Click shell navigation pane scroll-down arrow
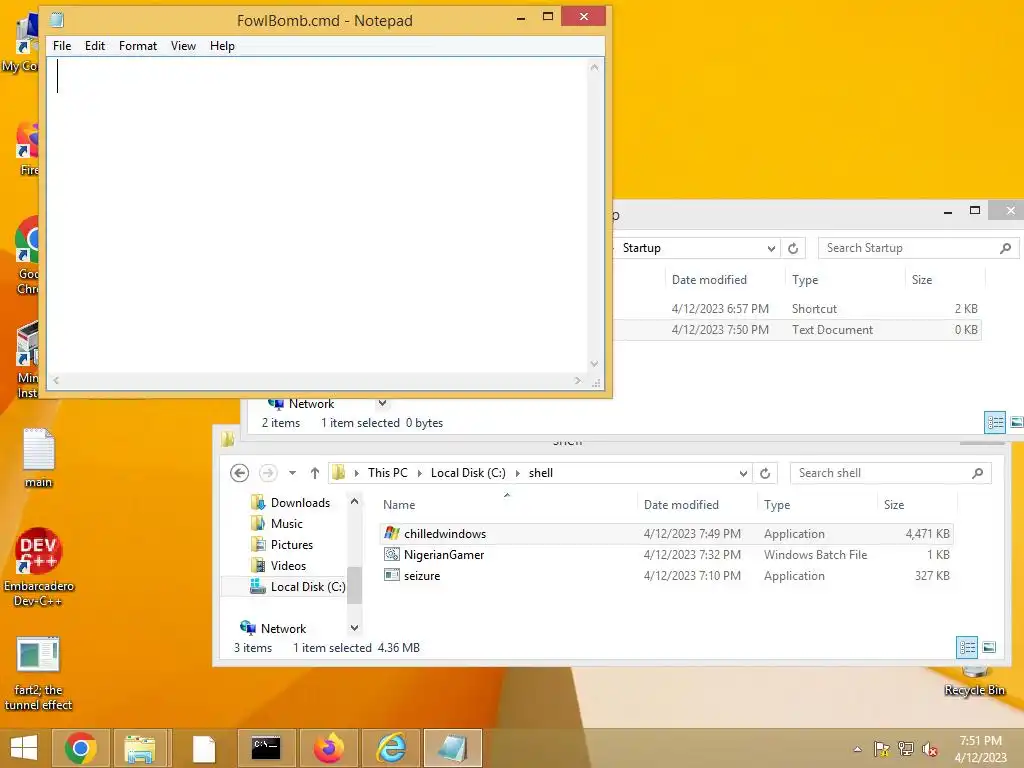Viewport: 1024px width, 768px height. pyautogui.click(x=354, y=628)
